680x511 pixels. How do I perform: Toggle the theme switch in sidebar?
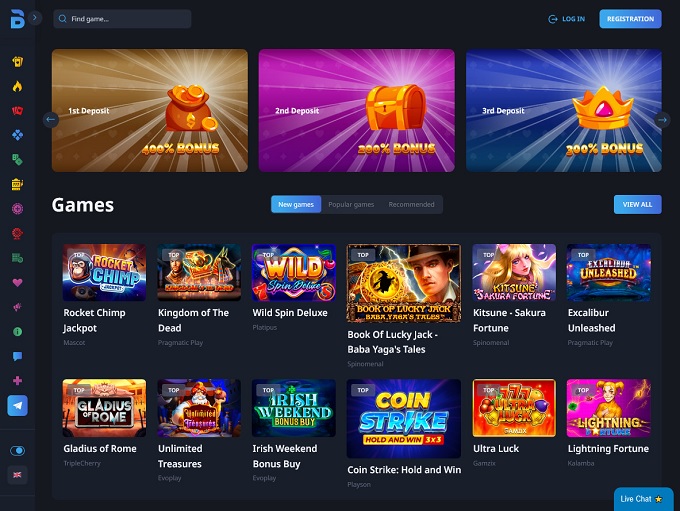coord(17,451)
